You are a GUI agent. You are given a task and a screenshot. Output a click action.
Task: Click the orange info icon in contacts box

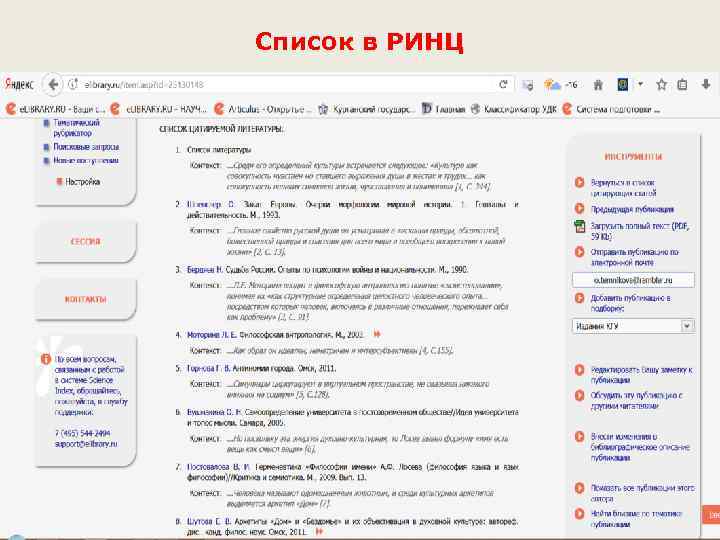(45, 359)
